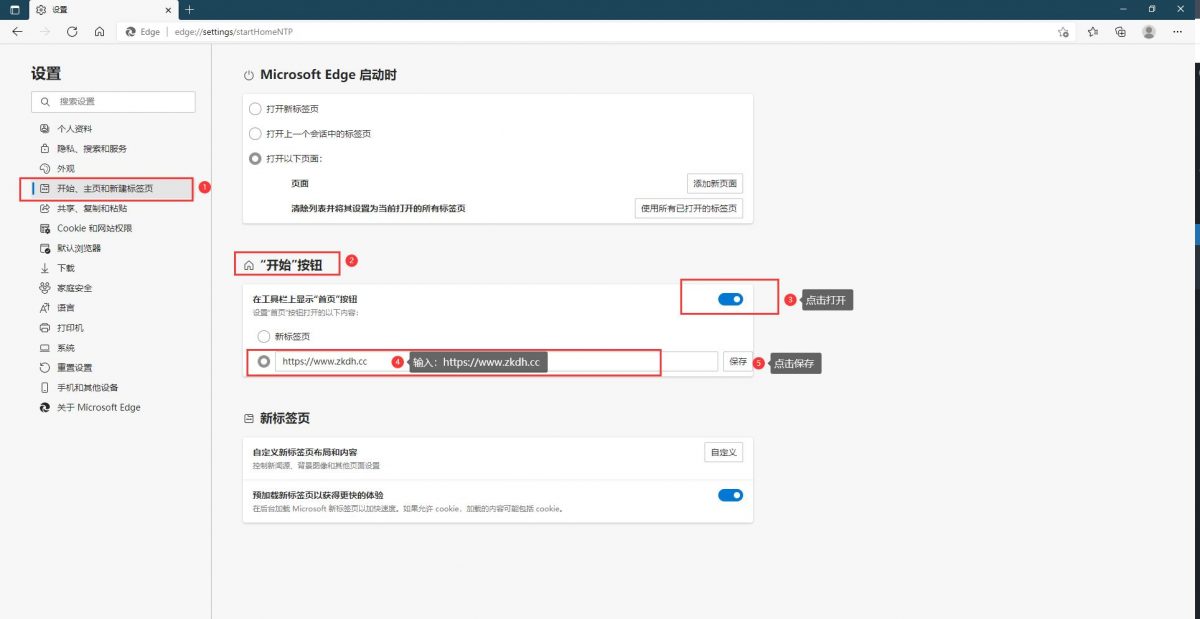
Task: Click the home icon in toolbar
Action: pos(99,32)
